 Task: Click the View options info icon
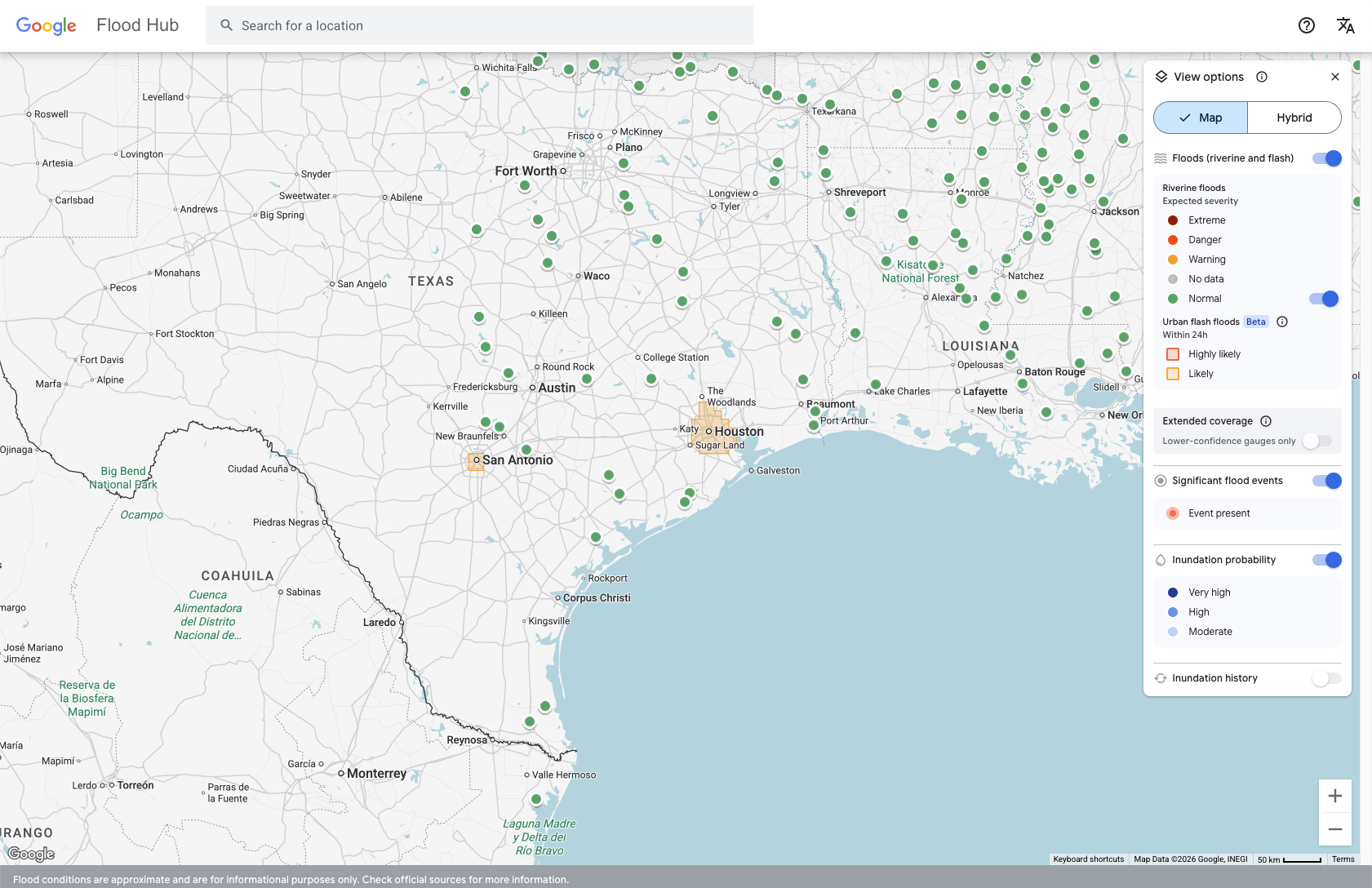coord(1262,77)
